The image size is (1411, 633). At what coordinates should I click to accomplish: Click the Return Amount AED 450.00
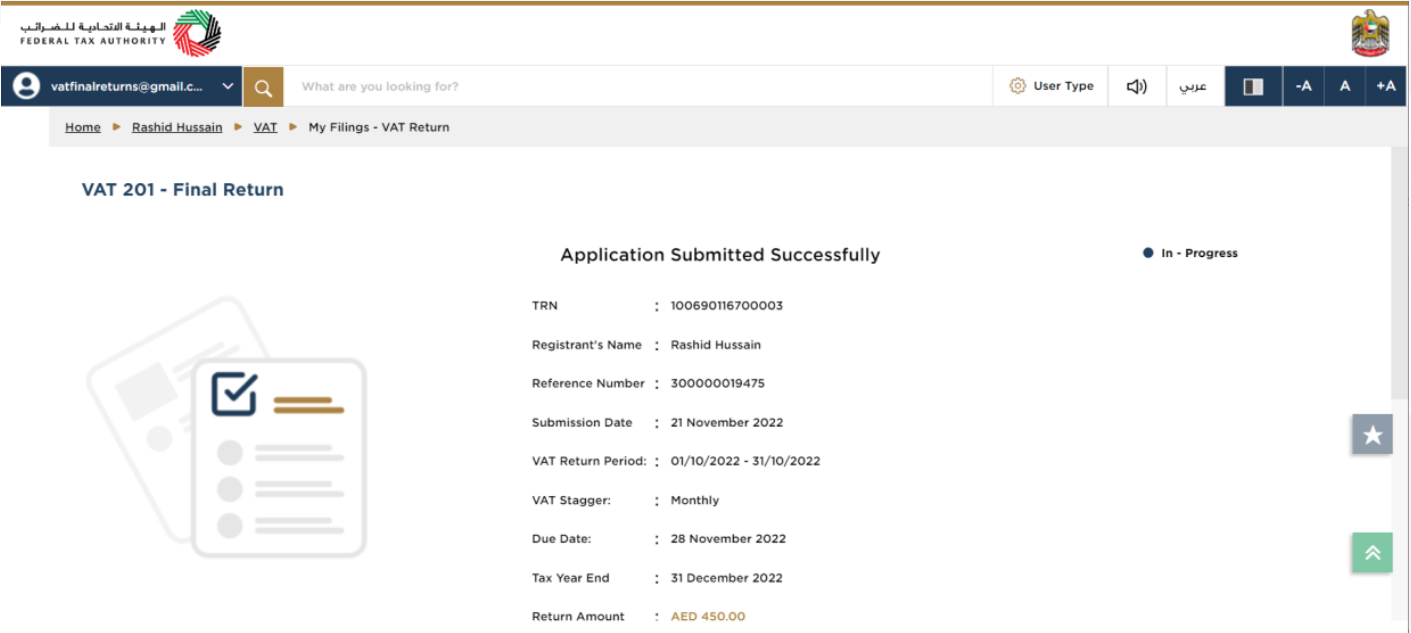(x=708, y=617)
